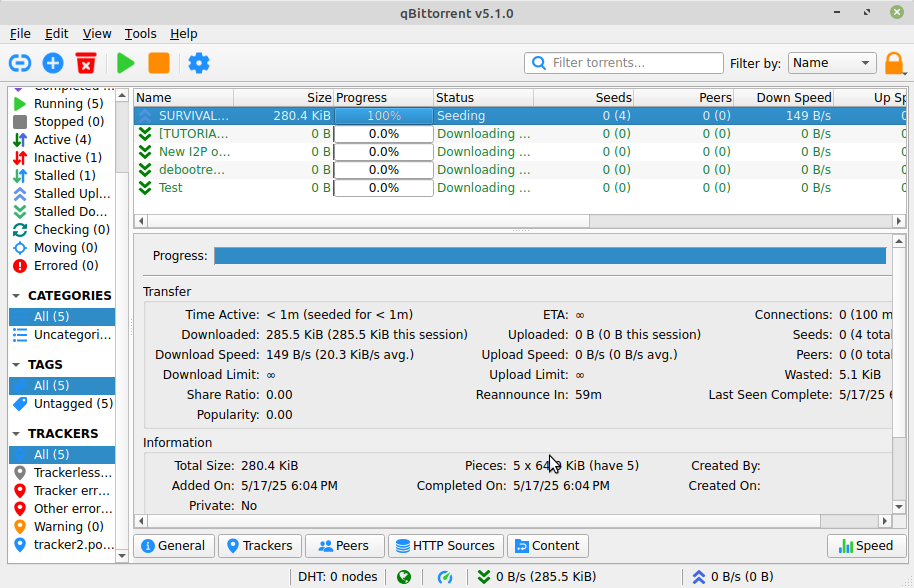The height and width of the screenshot is (588, 914).
Task: Open Options via the blue gear icon
Action: (199, 63)
